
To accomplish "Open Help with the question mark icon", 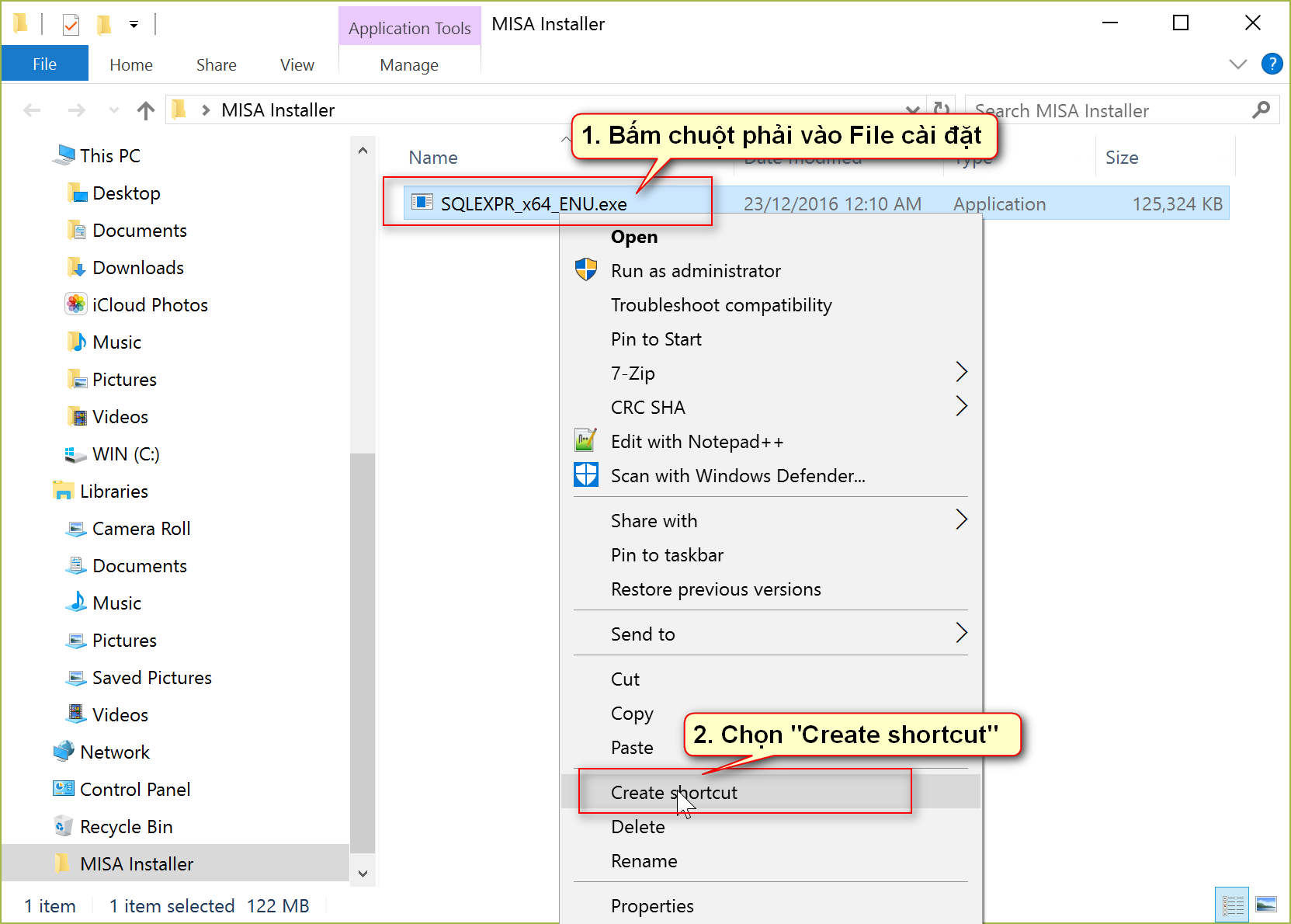I will [x=1272, y=64].
